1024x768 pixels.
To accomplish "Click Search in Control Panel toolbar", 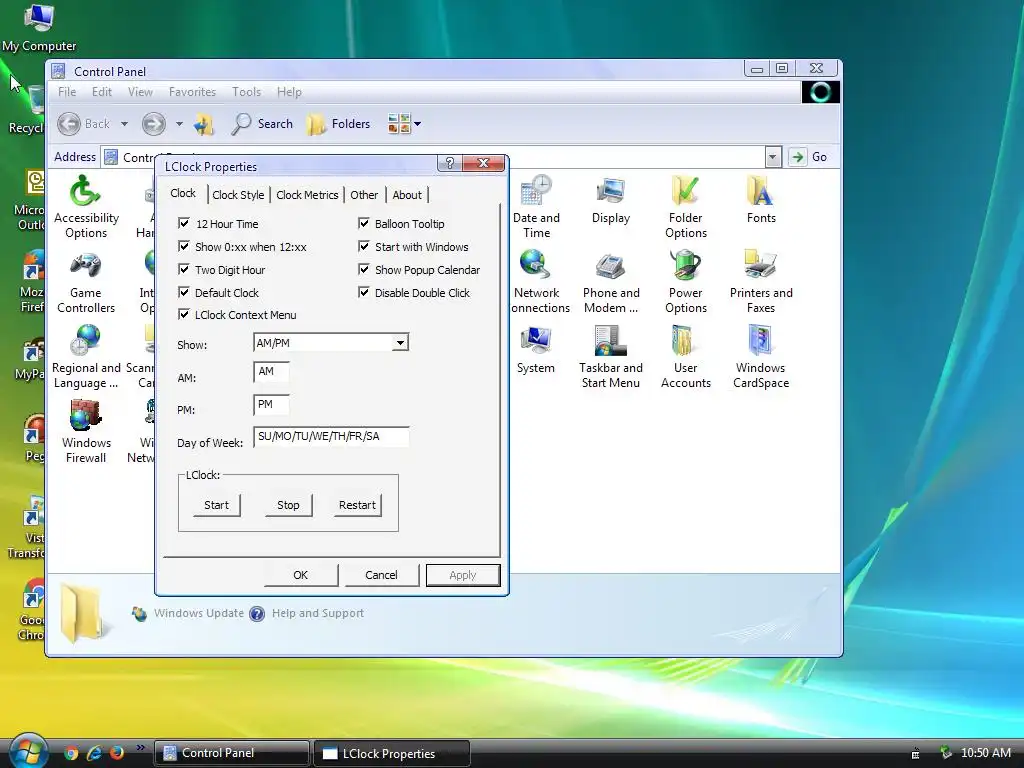I will 262,123.
